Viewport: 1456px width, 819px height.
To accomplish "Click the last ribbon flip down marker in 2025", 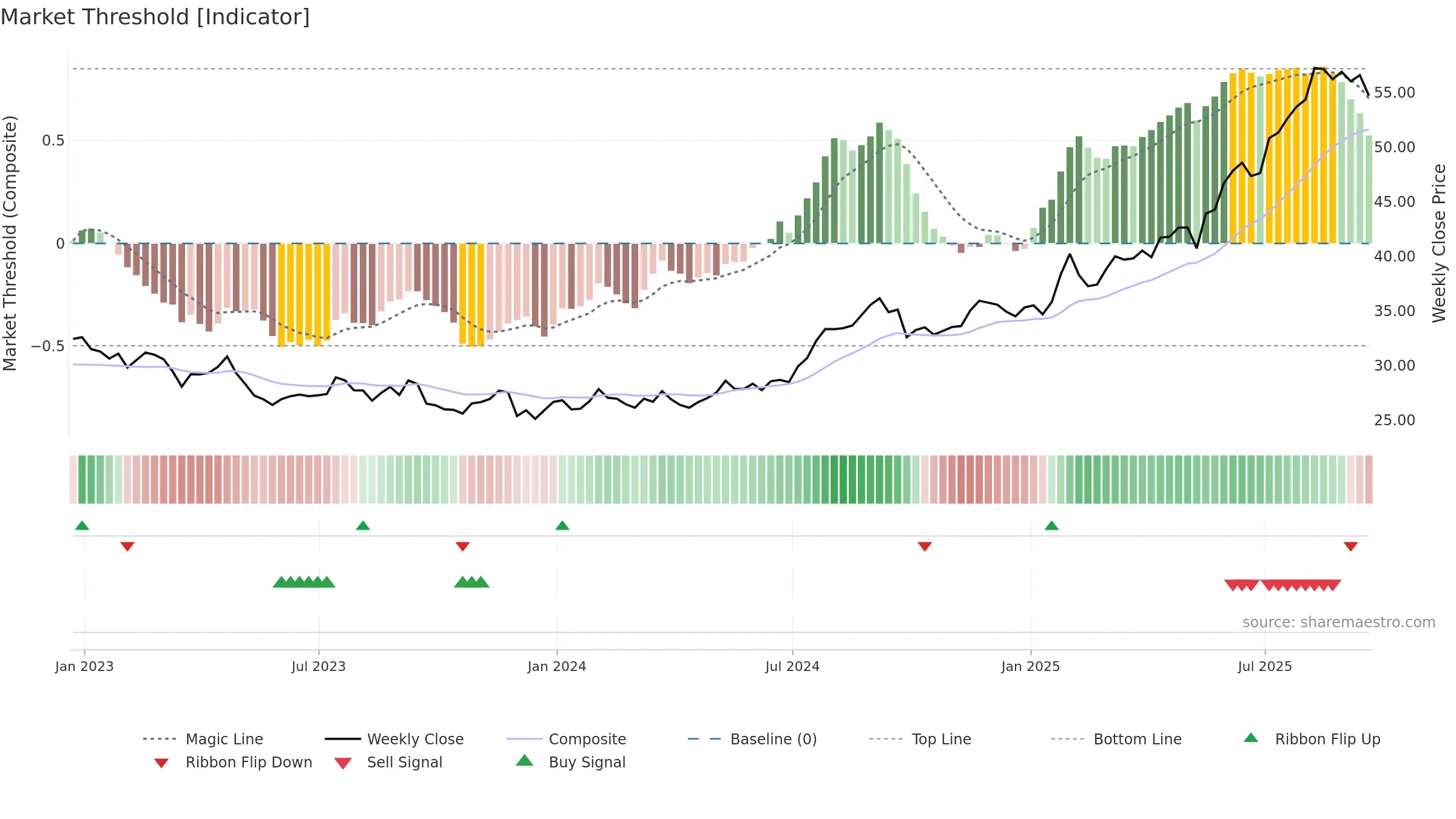I will (1350, 547).
